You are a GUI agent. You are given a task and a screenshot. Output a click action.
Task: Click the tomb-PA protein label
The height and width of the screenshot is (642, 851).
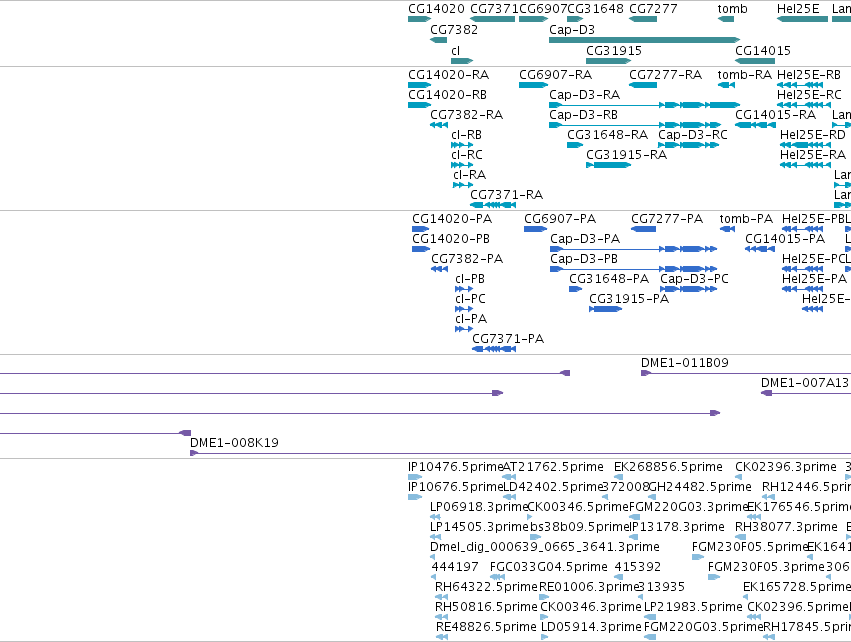click(x=746, y=219)
